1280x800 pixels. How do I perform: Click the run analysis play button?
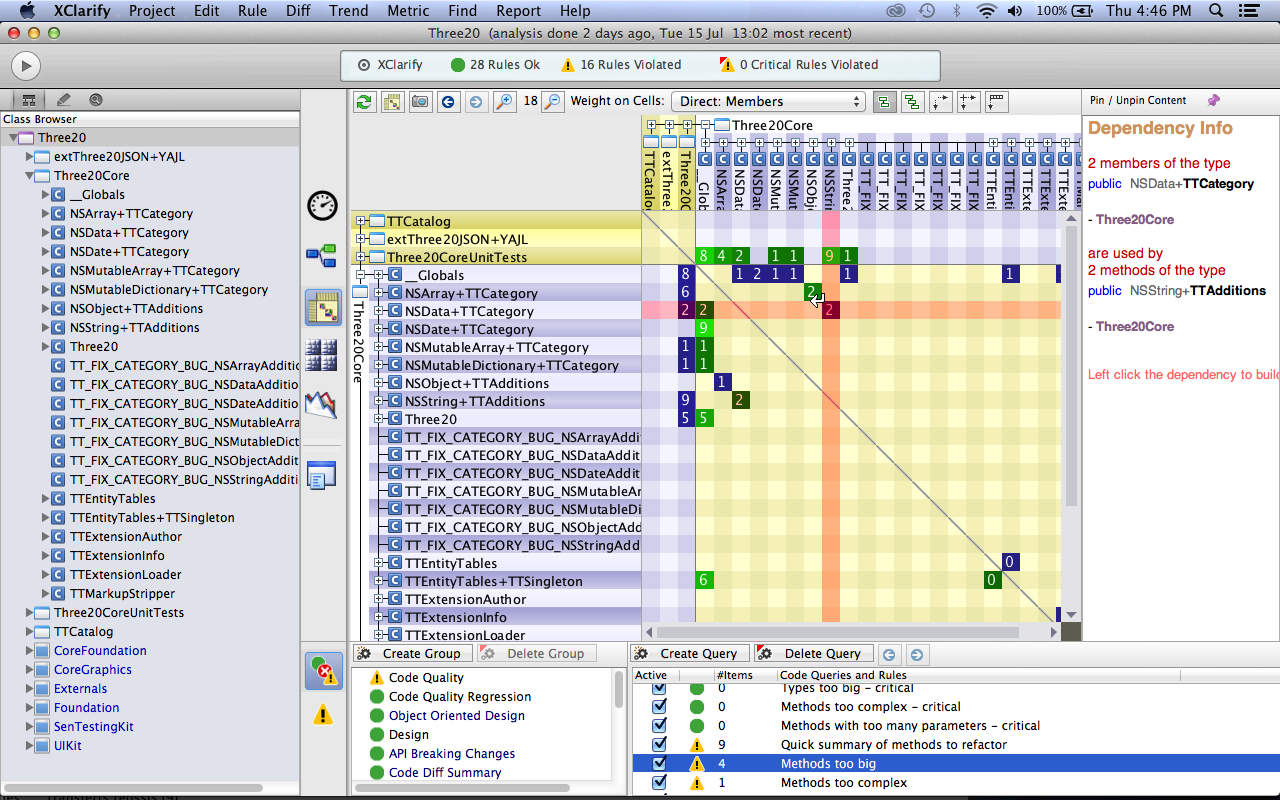(x=26, y=66)
